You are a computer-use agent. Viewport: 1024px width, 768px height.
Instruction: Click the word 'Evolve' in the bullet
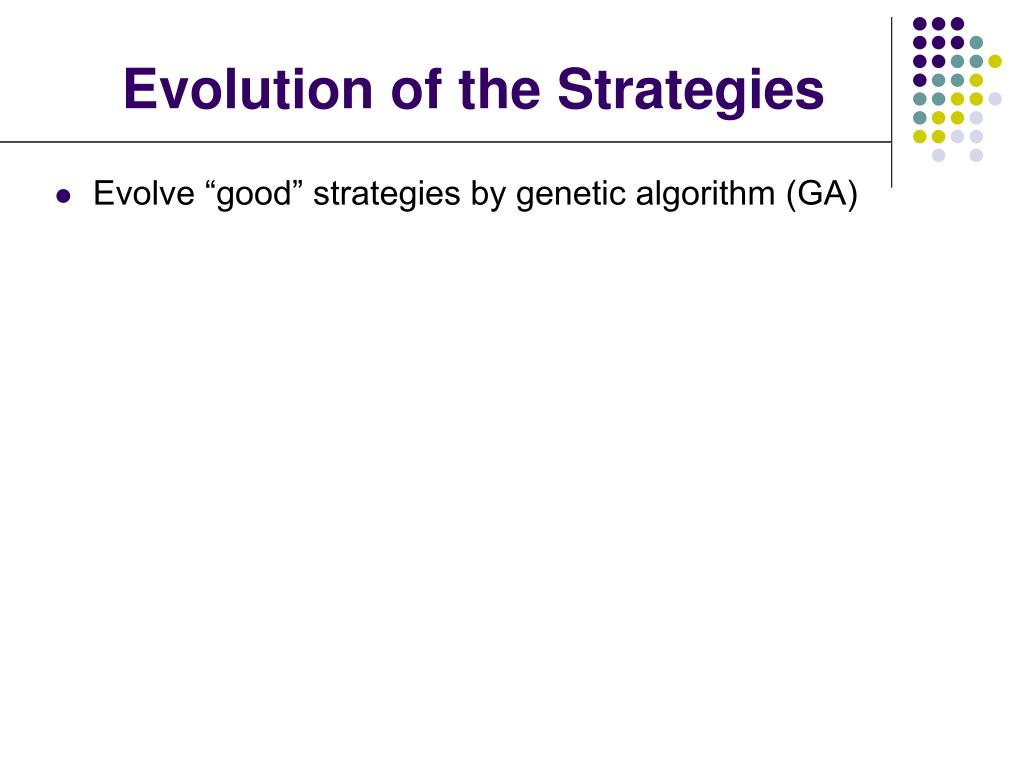[x=144, y=193]
